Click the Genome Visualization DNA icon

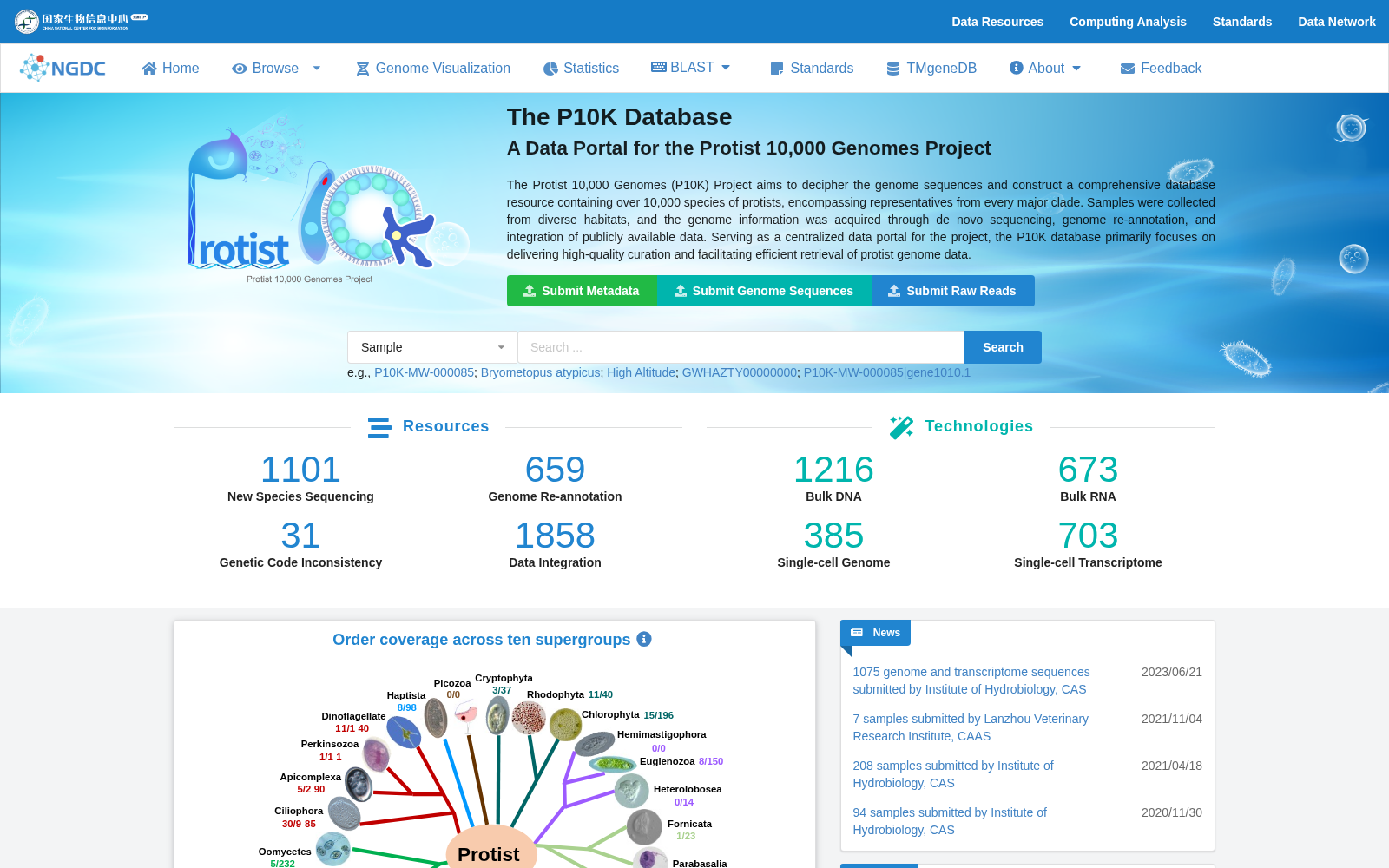coord(363,69)
